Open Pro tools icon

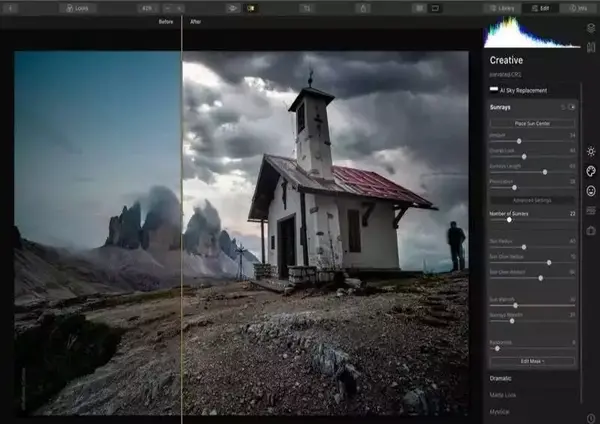click(x=591, y=210)
